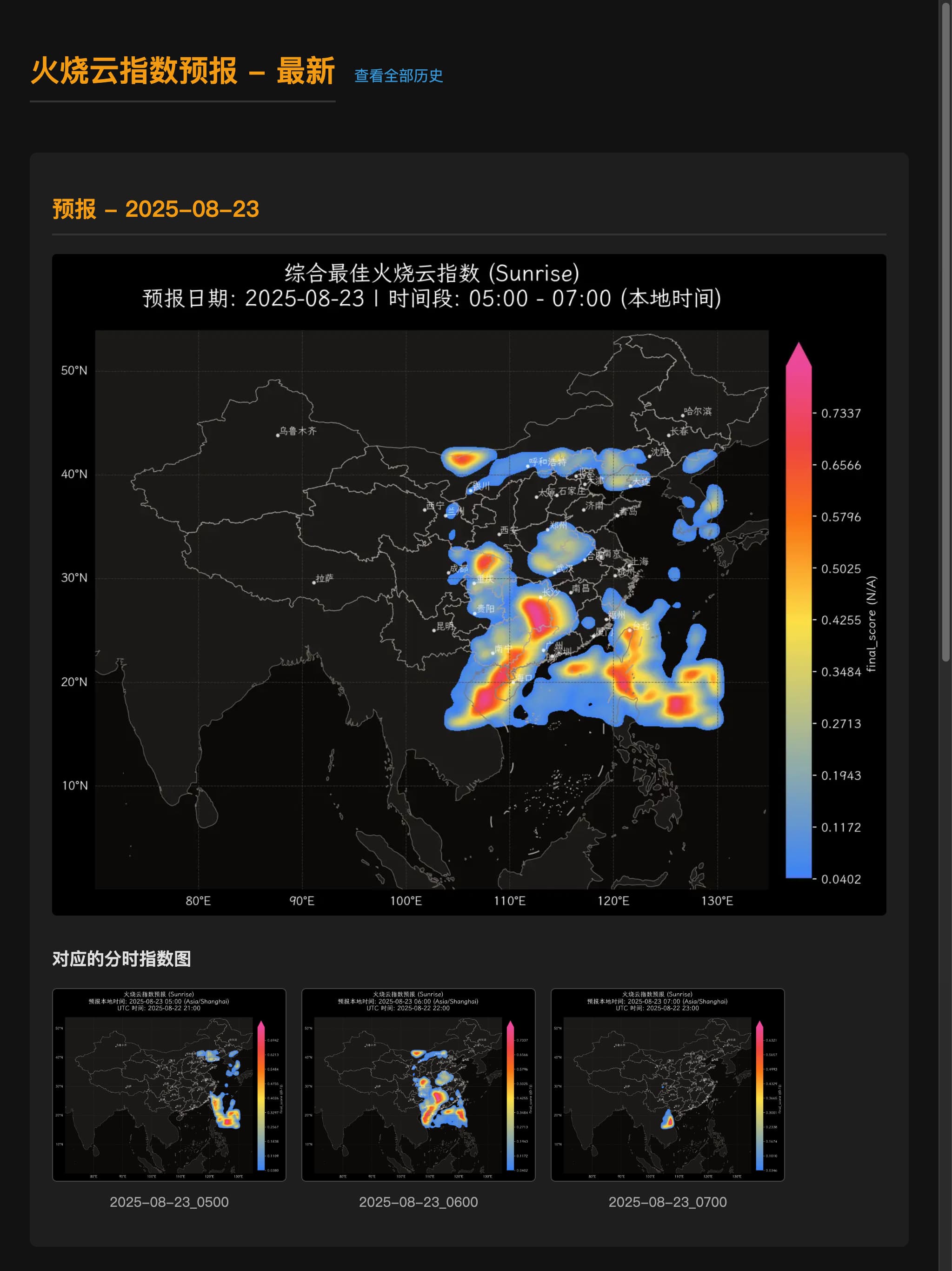
Task: Click the 乌鲁木齐 city marker on map
Action: [278, 435]
